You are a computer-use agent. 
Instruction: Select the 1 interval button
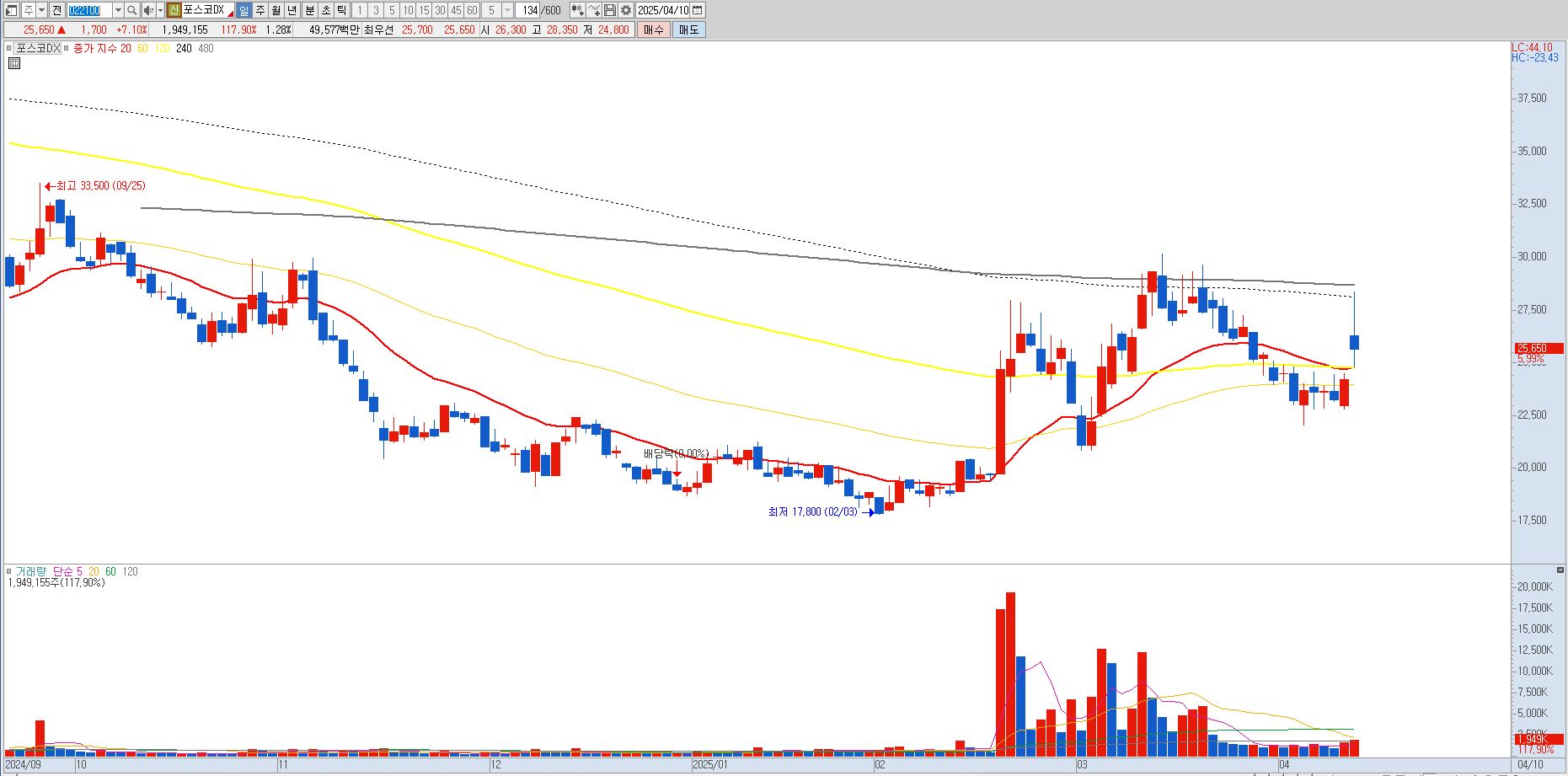click(x=360, y=10)
